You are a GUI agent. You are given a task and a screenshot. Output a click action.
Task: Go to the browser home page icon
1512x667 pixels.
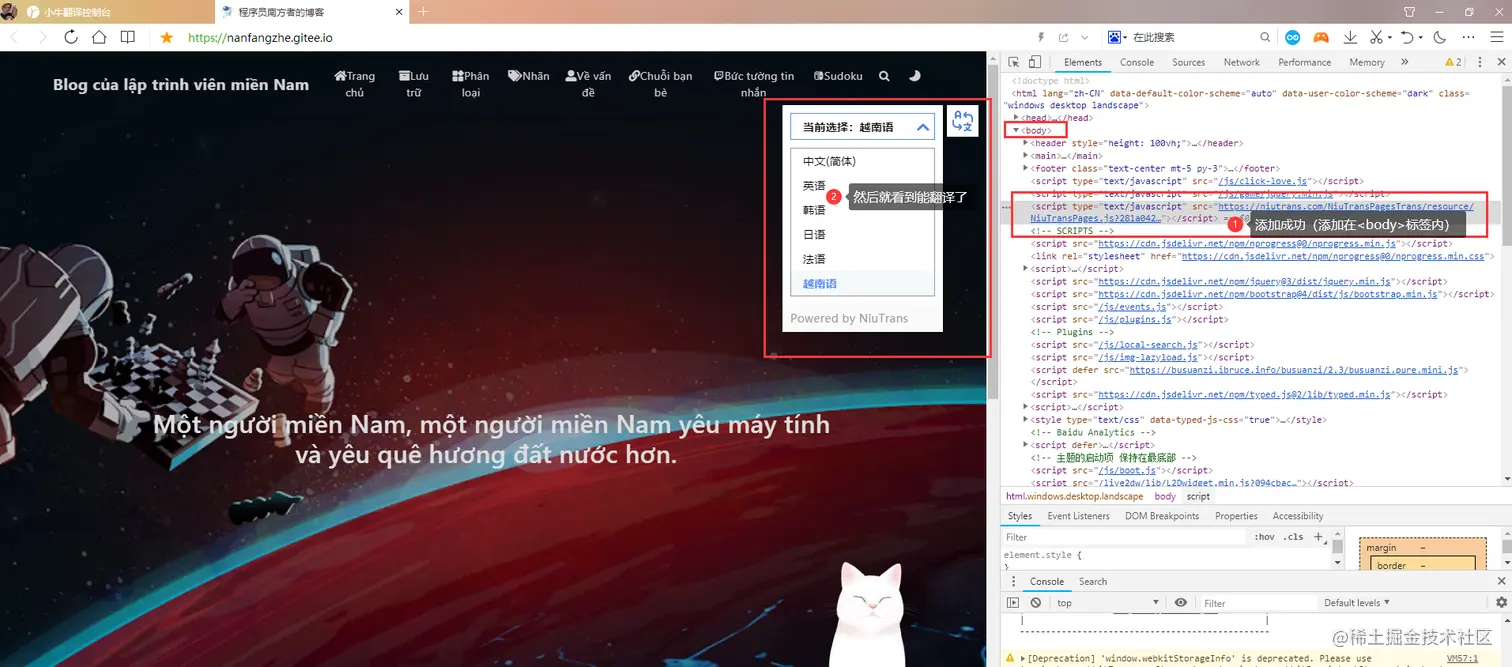click(99, 37)
